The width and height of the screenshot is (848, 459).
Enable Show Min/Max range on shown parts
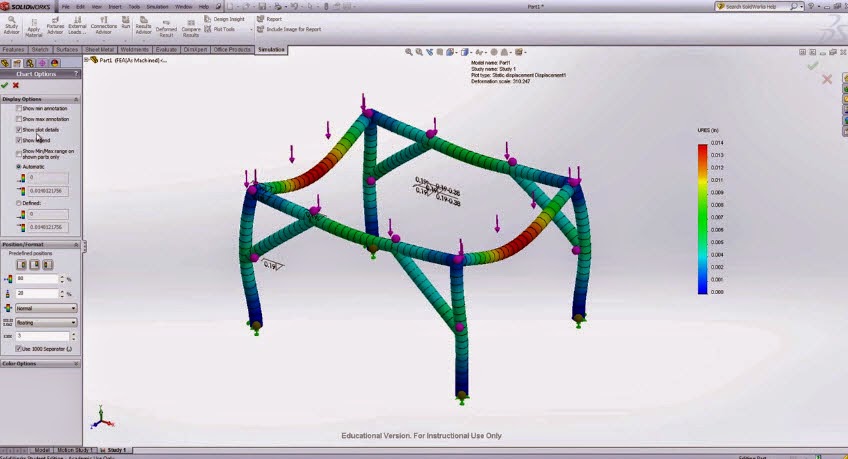tap(19, 154)
